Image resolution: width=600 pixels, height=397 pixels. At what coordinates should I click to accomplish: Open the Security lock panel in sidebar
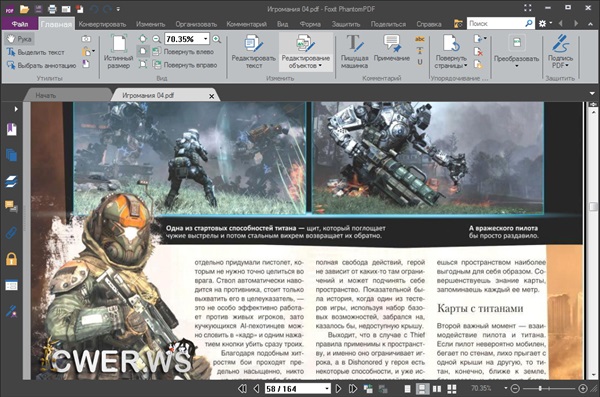point(11,259)
